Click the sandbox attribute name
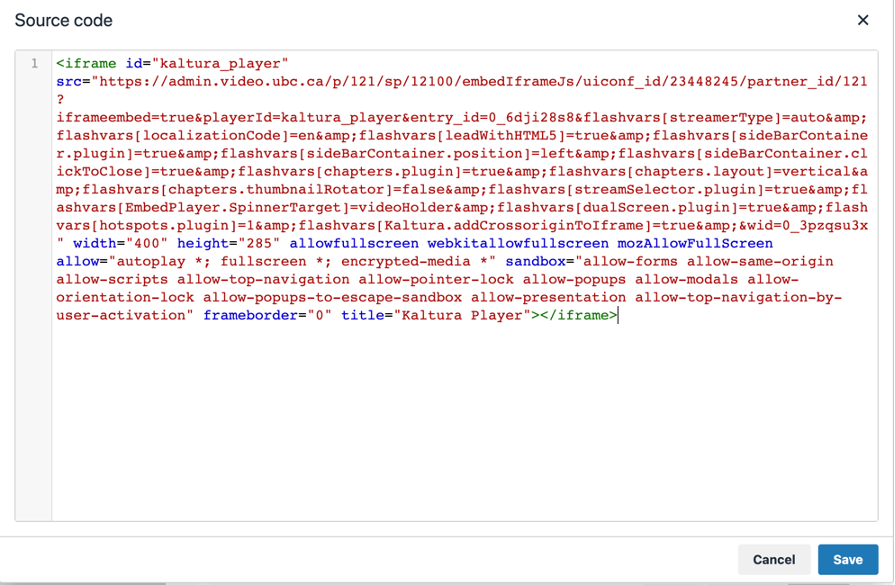 tap(535, 261)
